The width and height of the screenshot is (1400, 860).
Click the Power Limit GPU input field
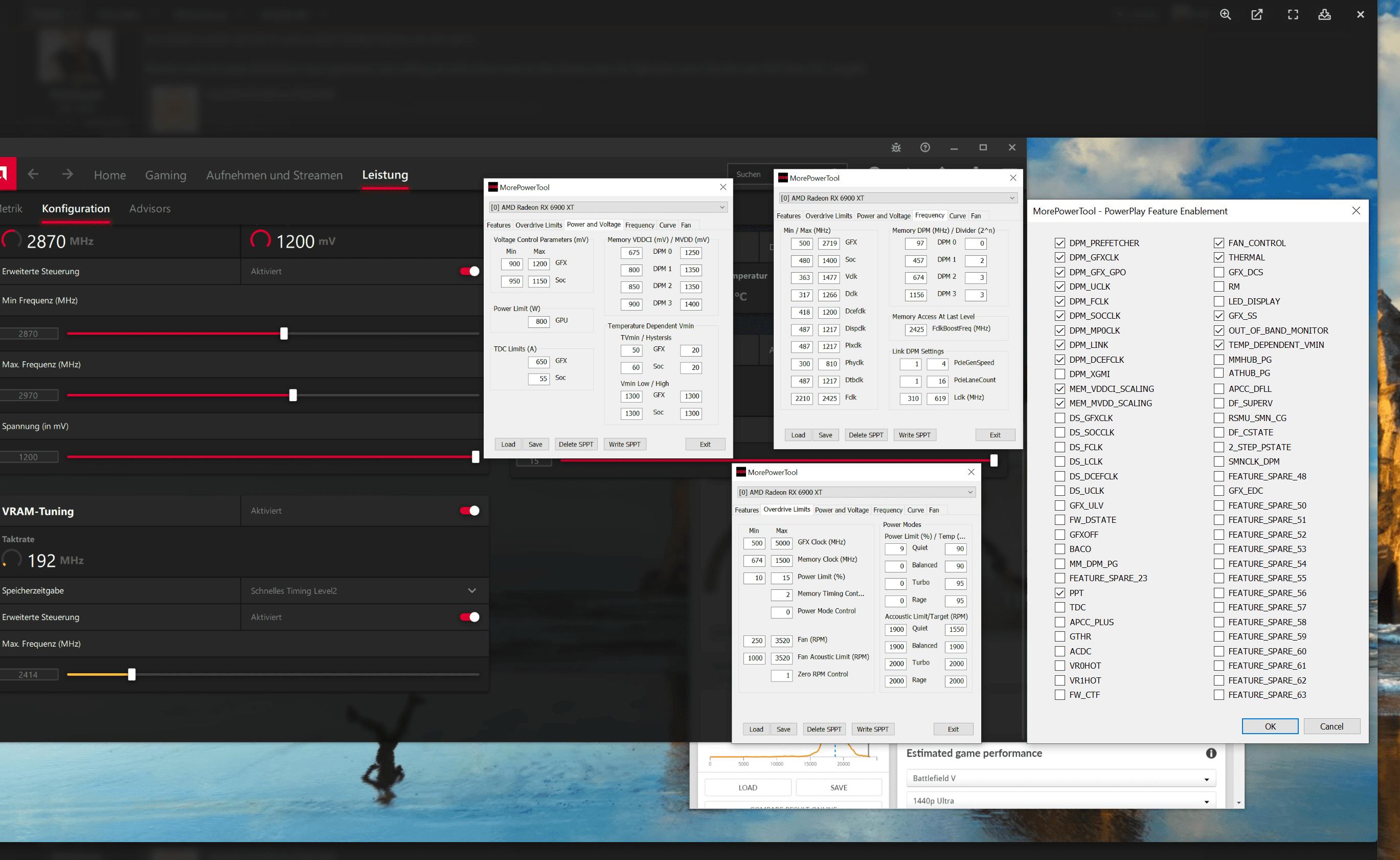[x=538, y=321]
